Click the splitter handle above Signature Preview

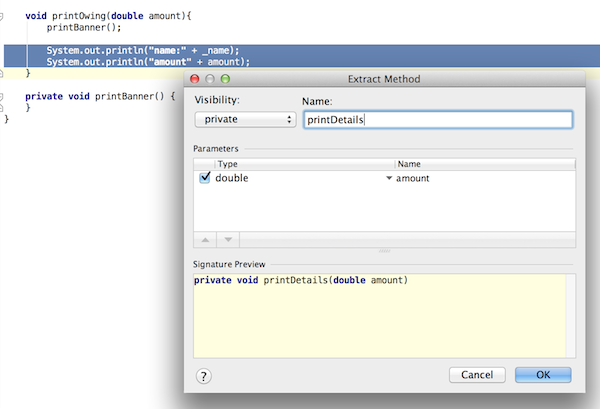pyautogui.click(x=384, y=251)
